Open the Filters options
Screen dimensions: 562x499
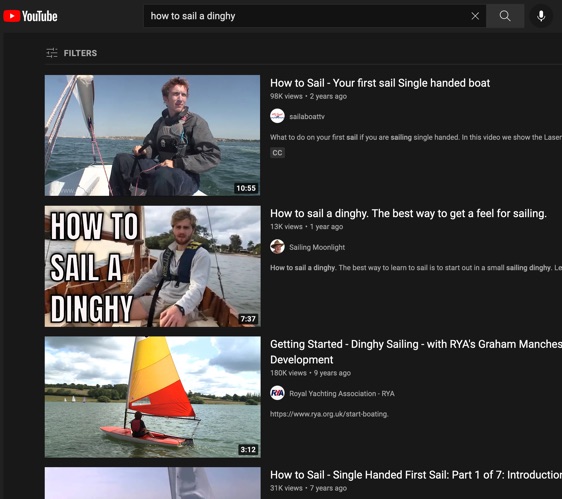click(x=72, y=53)
